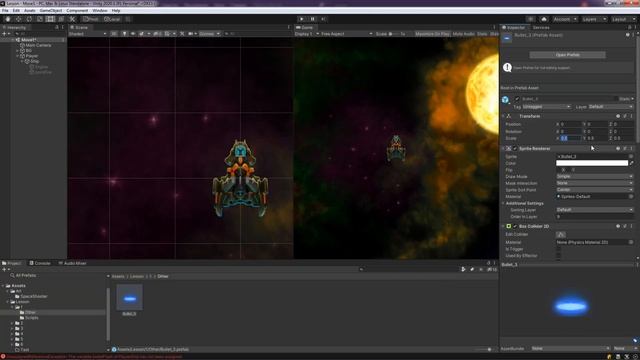The height and width of the screenshot is (360, 640).
Task: Open the Window menu
Action: coord(100,11)
